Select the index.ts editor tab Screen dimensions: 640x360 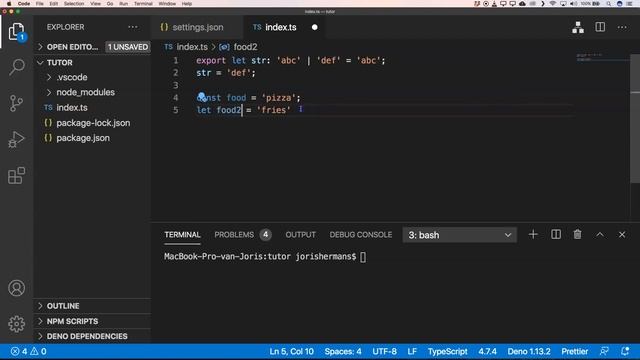click(x=281, y=27)
